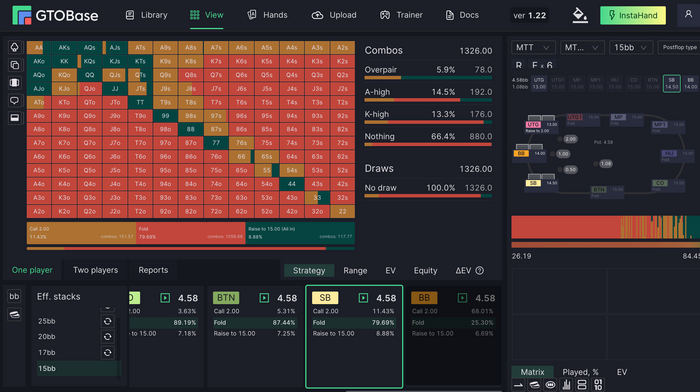Click the play icon on the BTN card
The height and width of the screenshot is (392, 700).
264,298
